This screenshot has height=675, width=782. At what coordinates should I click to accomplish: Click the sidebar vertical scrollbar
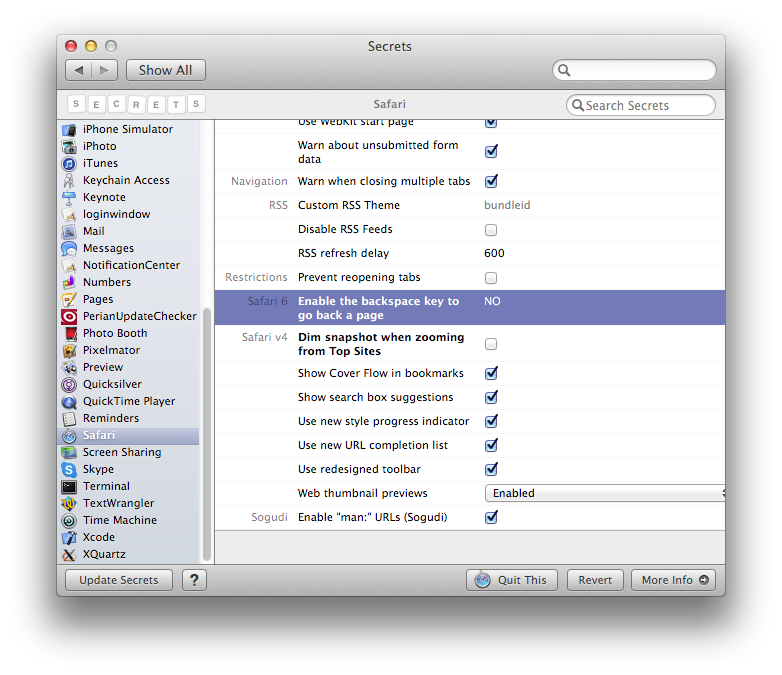click(207, 434)
